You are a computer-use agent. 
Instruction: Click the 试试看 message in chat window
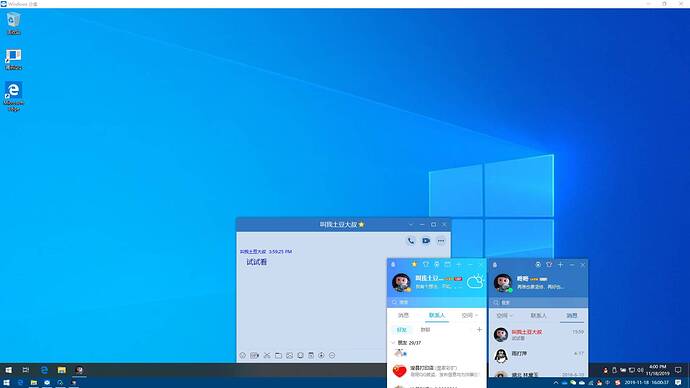pos(257,262)
